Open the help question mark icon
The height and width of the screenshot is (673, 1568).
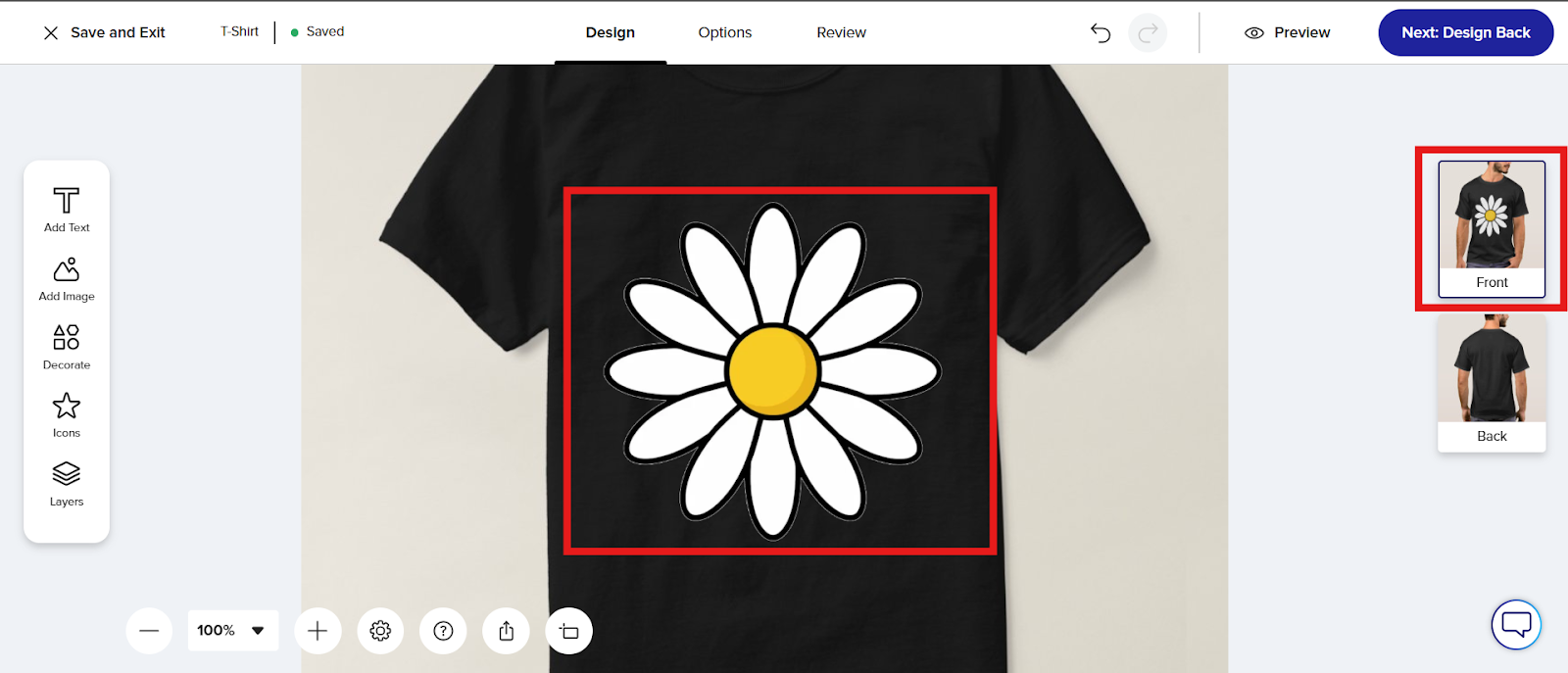pos(443,631)
